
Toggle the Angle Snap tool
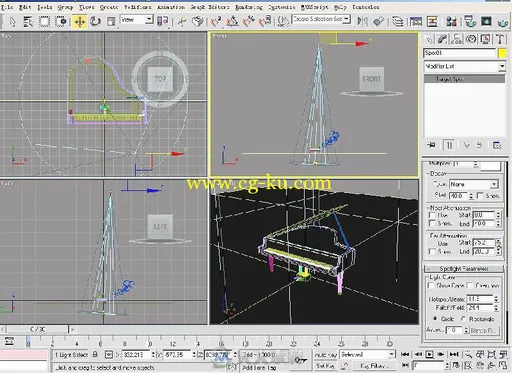[232, 22]
